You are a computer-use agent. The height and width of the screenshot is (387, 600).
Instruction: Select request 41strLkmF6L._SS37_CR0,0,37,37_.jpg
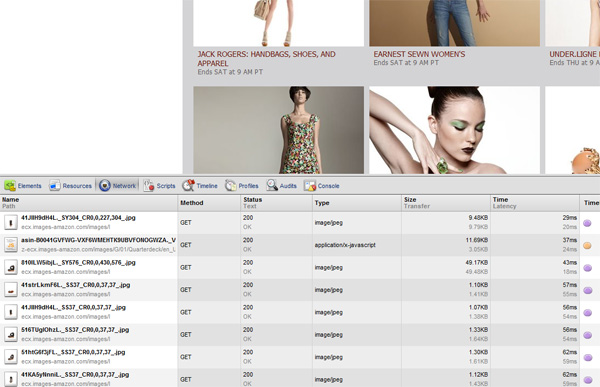click(75, 285)
